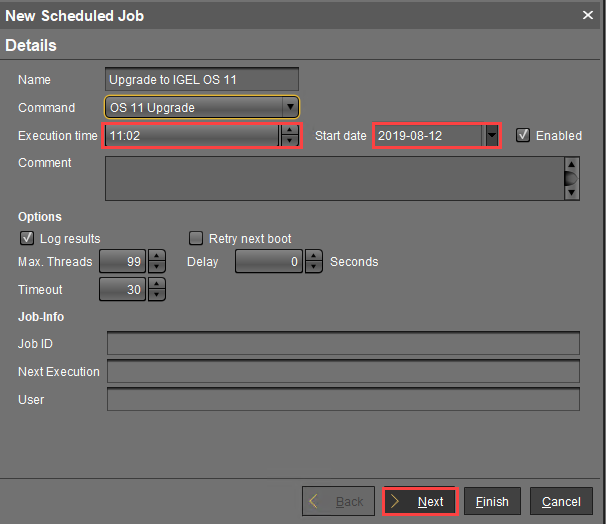Enable Retry next boot option
The image size is (606, 524).
tap(197, 239)
